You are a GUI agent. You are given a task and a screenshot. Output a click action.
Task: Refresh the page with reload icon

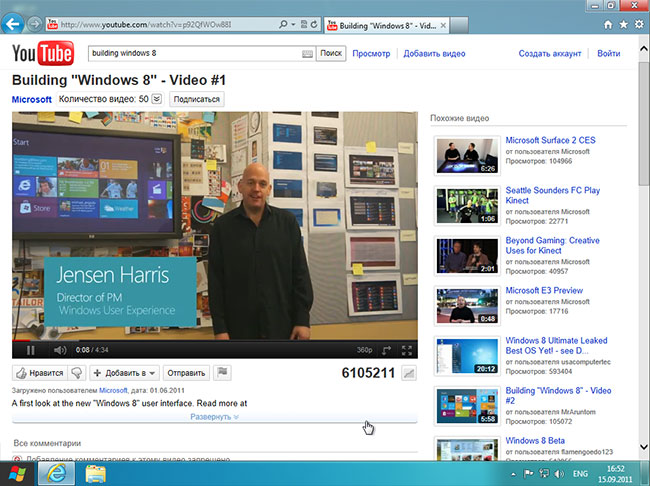pyautogui.click(x=314, y=24)
